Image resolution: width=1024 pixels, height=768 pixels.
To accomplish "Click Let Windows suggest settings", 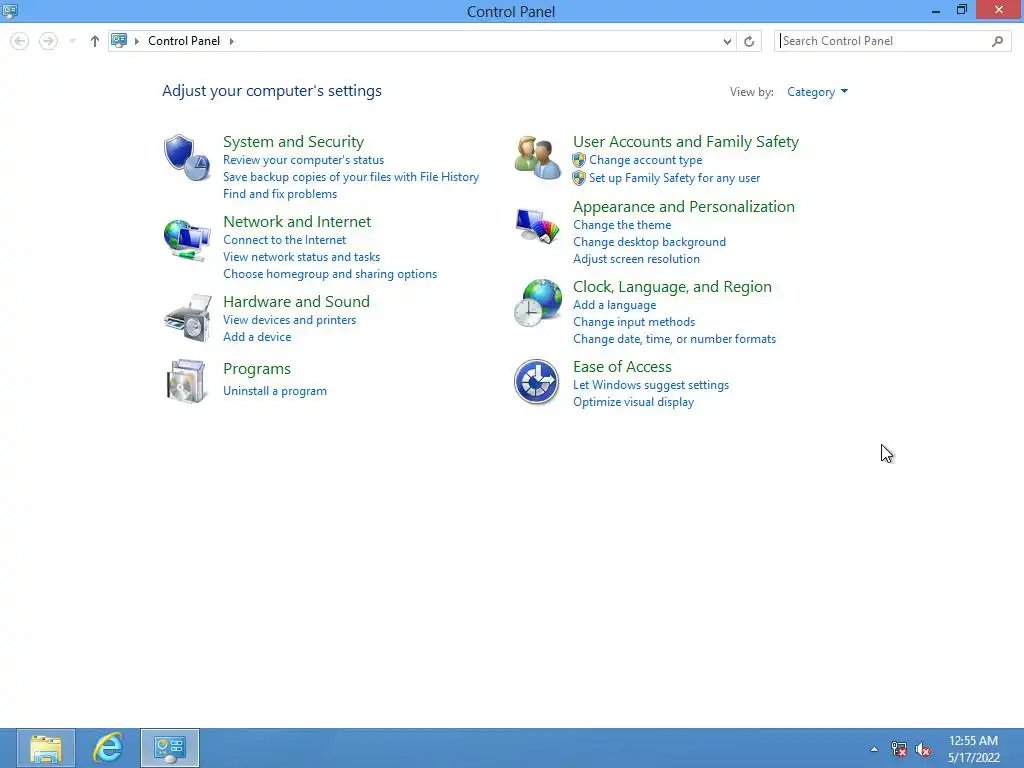I will pyautogui.click(x=651, y=385).
